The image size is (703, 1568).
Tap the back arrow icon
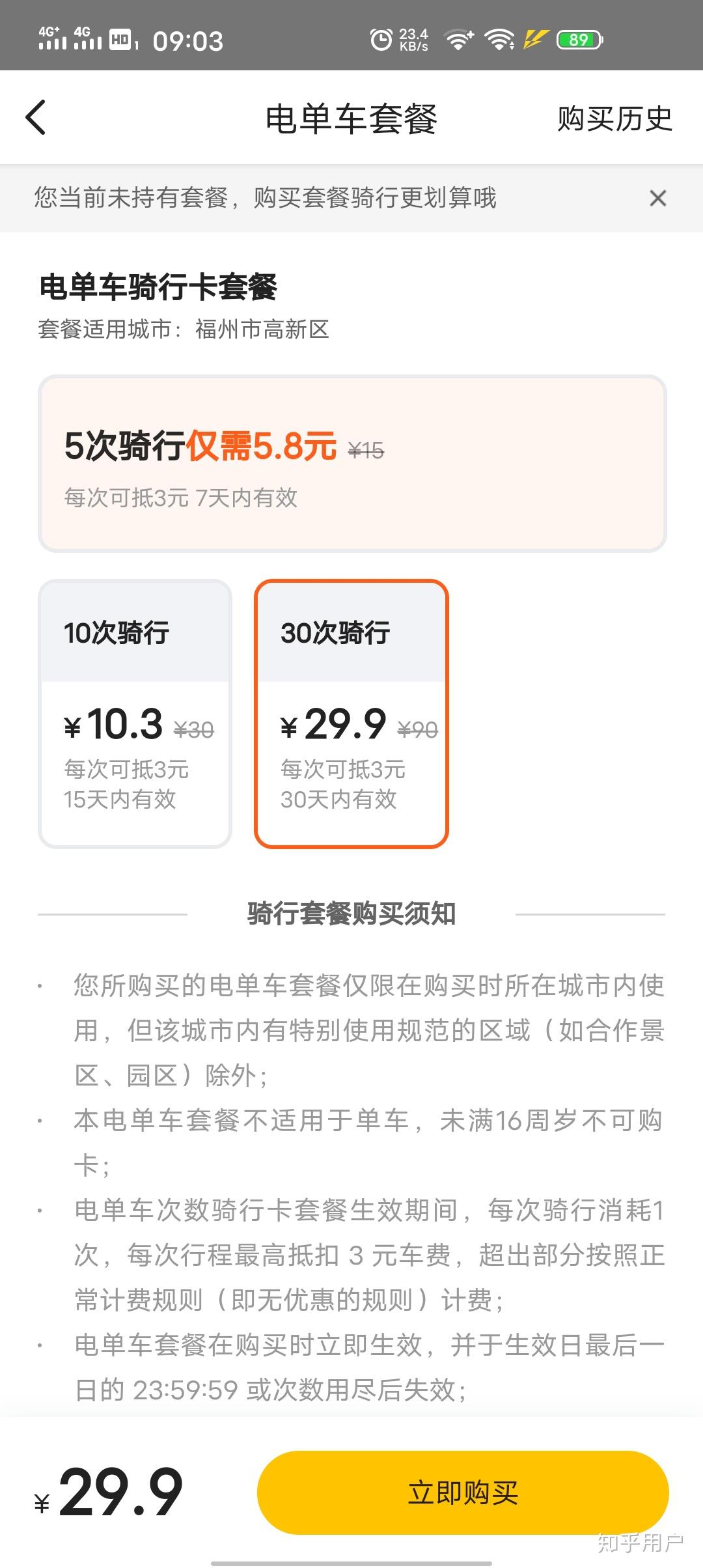pyautogui.click(x=36, y=118)
